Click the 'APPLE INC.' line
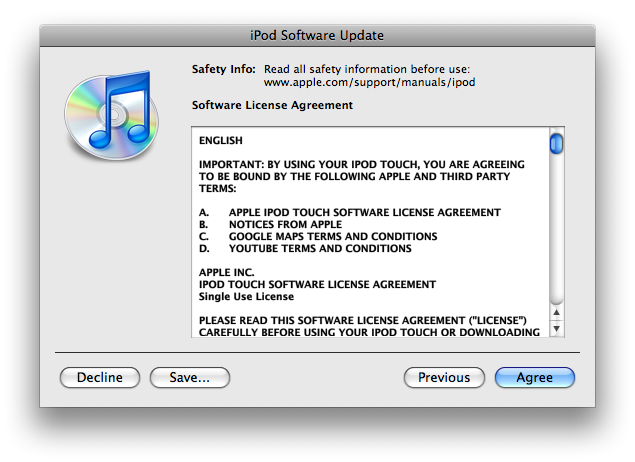 [226, 272]
